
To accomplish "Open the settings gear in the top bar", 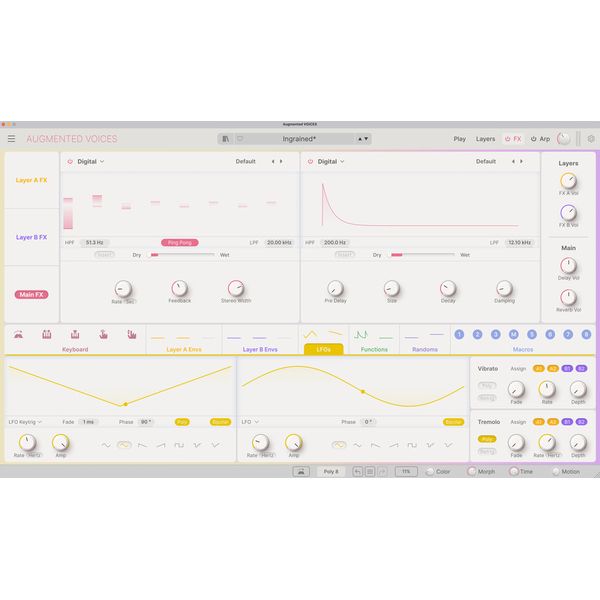I will point(591,139).
